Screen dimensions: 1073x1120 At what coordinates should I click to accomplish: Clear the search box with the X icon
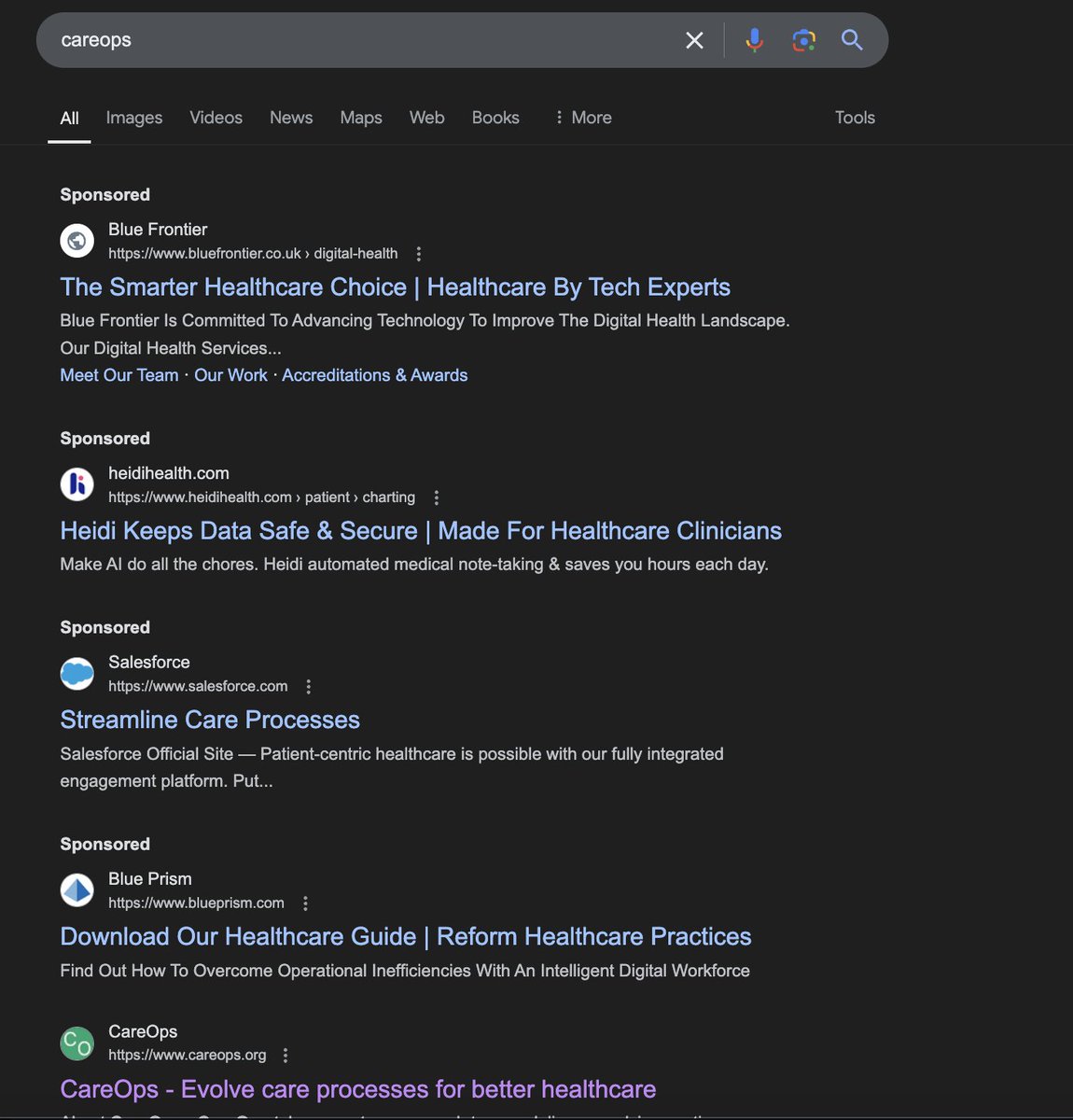click(694, 40)
